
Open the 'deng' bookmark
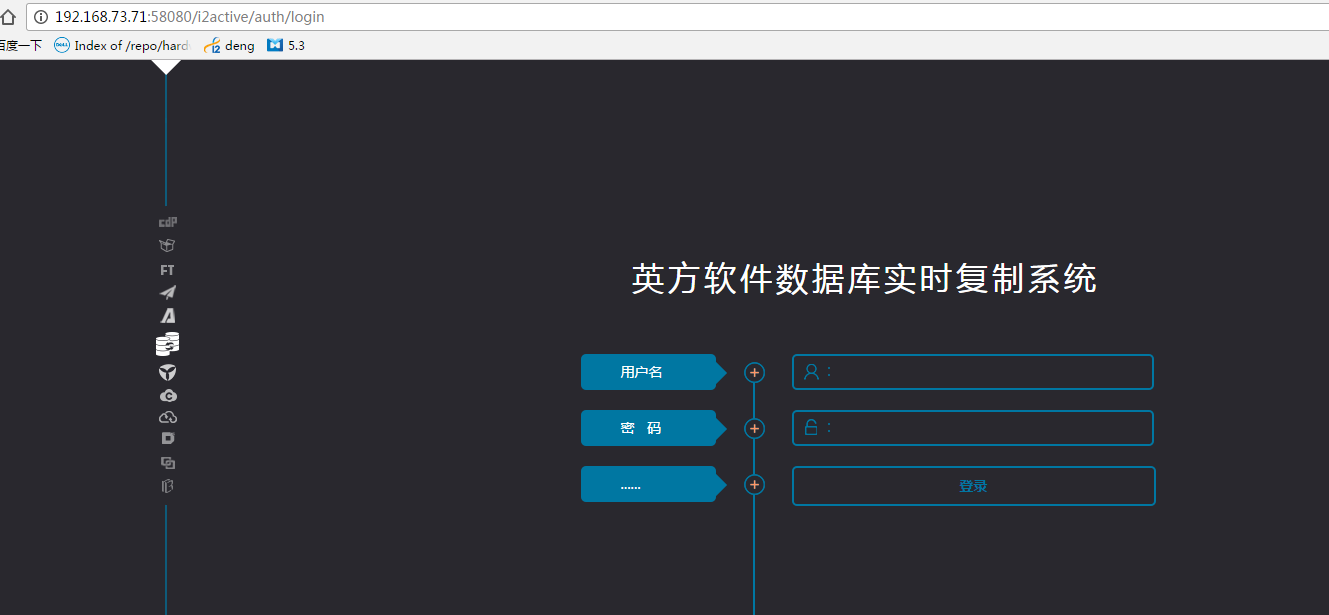pos(229,45)
